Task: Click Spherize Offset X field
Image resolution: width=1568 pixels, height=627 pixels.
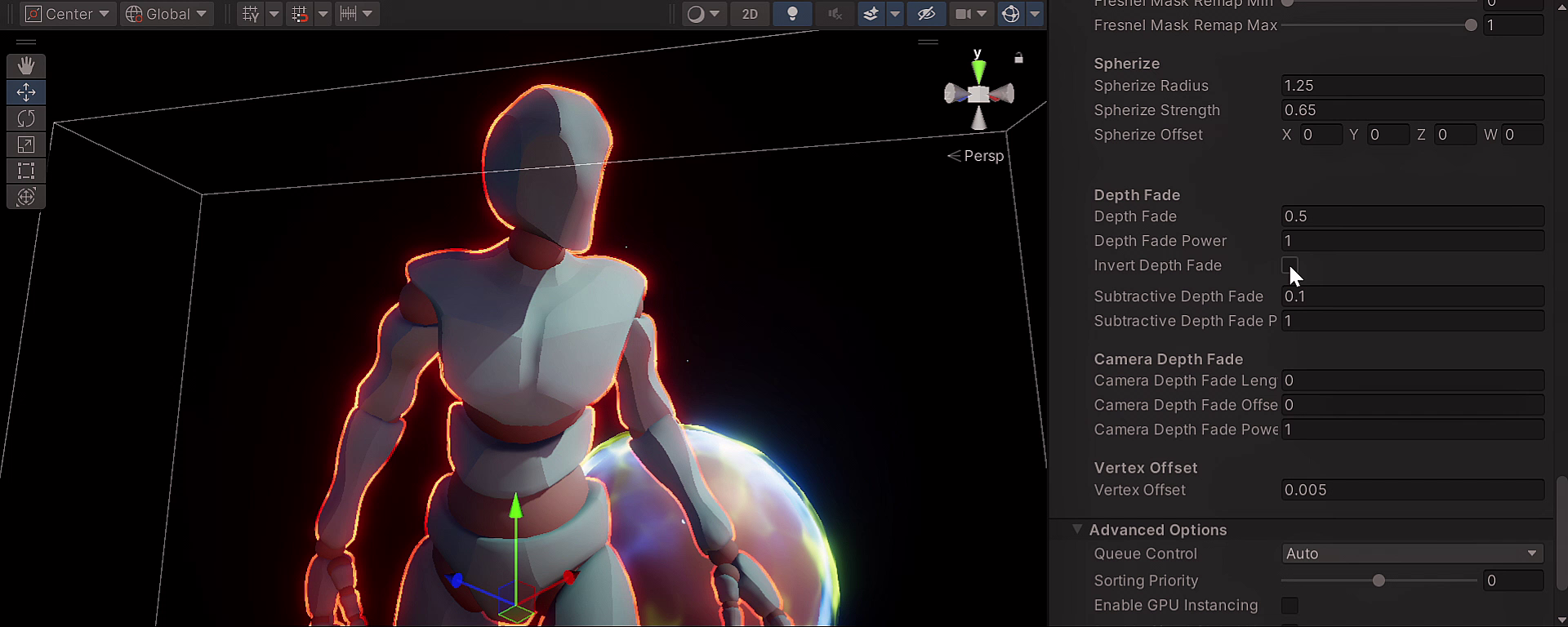Action: point(1321,135)
